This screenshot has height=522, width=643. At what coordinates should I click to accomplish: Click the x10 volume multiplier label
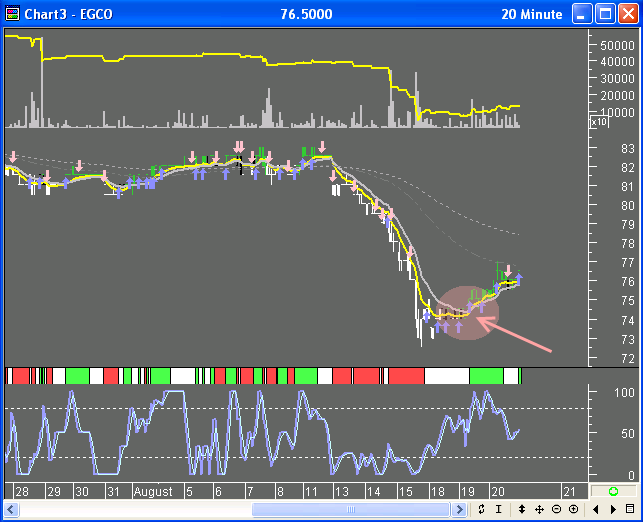[599, 122]
